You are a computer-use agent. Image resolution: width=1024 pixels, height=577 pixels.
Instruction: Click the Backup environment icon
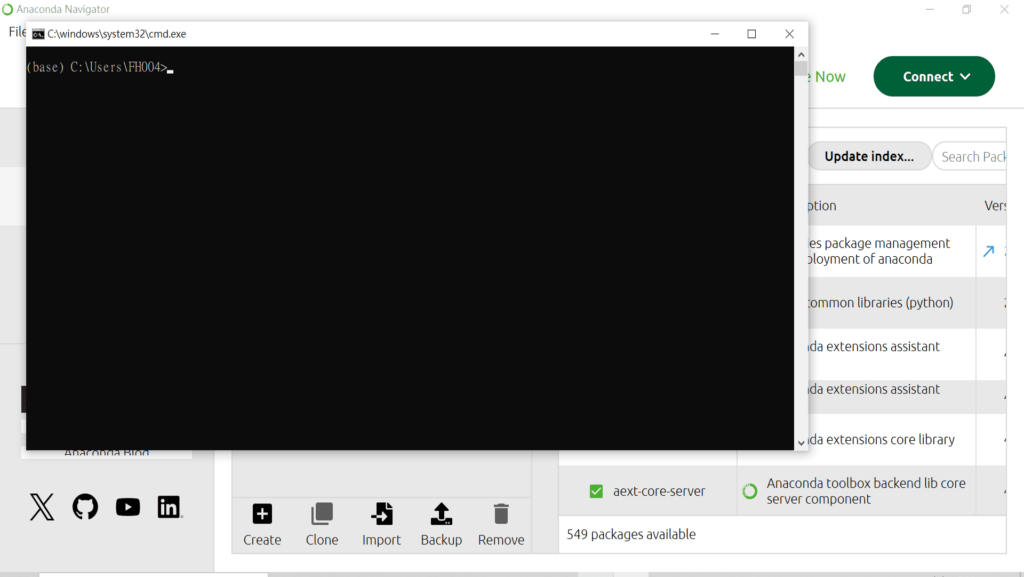(x=441, y=515)
